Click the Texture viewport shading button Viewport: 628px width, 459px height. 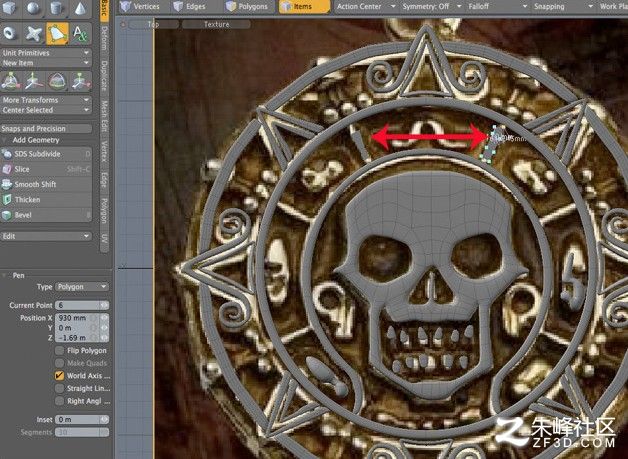(217, 24)
